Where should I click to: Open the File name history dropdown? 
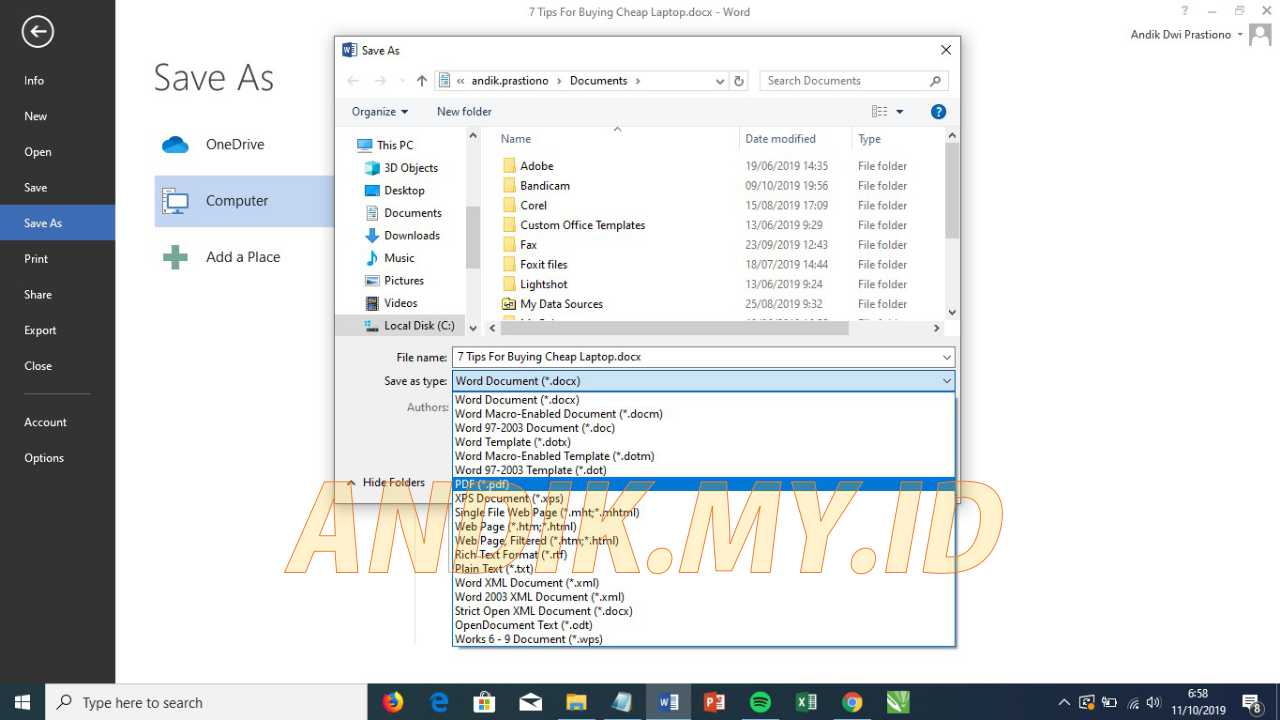tap(946, 357)
